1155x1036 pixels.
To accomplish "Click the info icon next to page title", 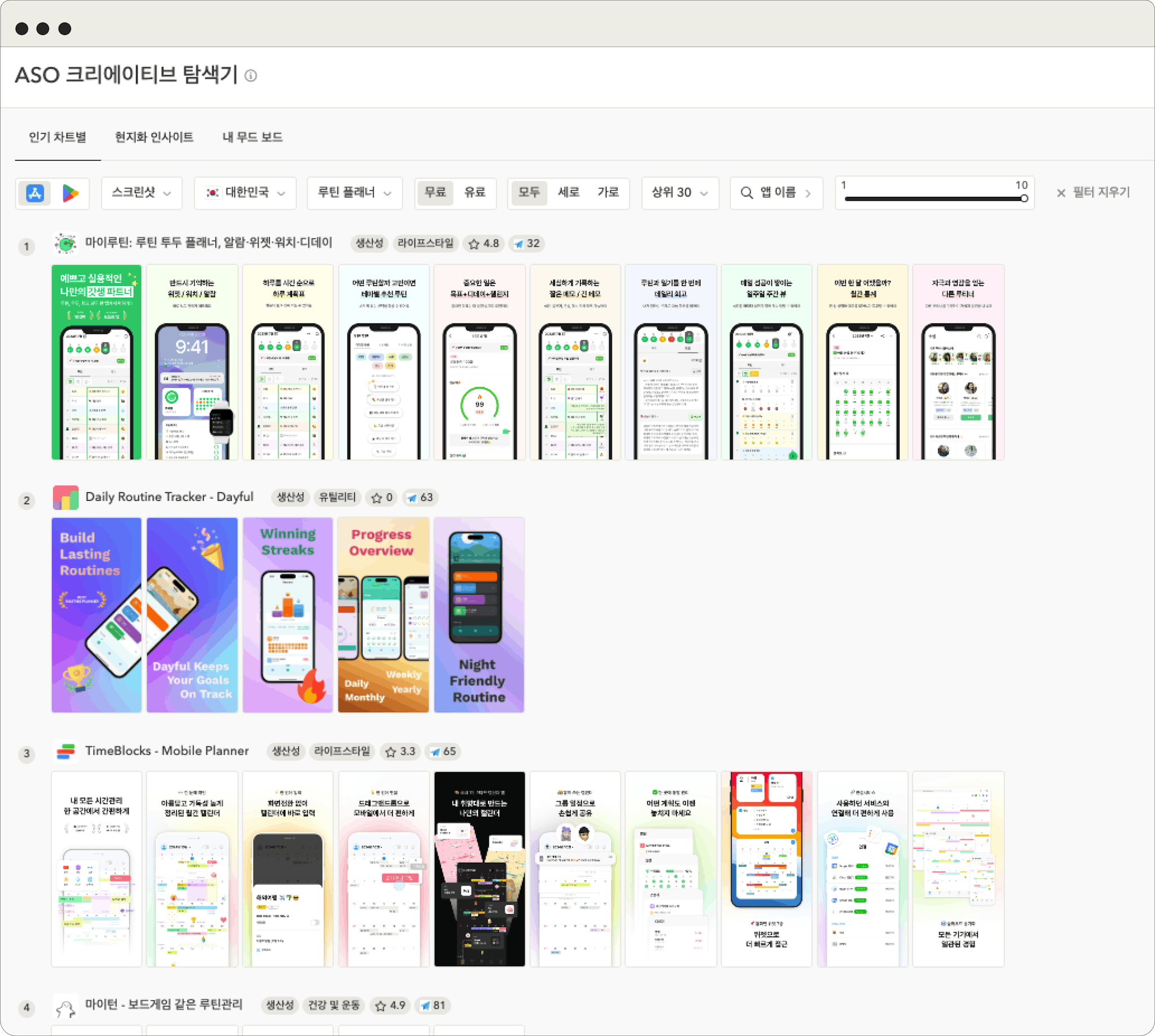I will pos(250,76).
